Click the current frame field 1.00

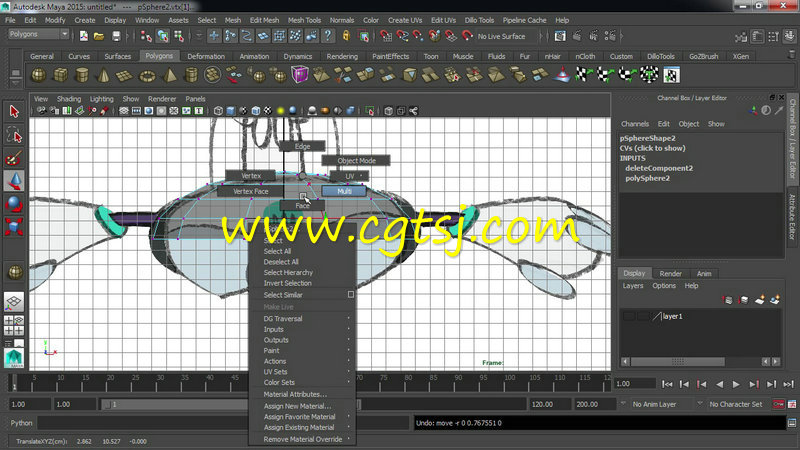[635, 384]
